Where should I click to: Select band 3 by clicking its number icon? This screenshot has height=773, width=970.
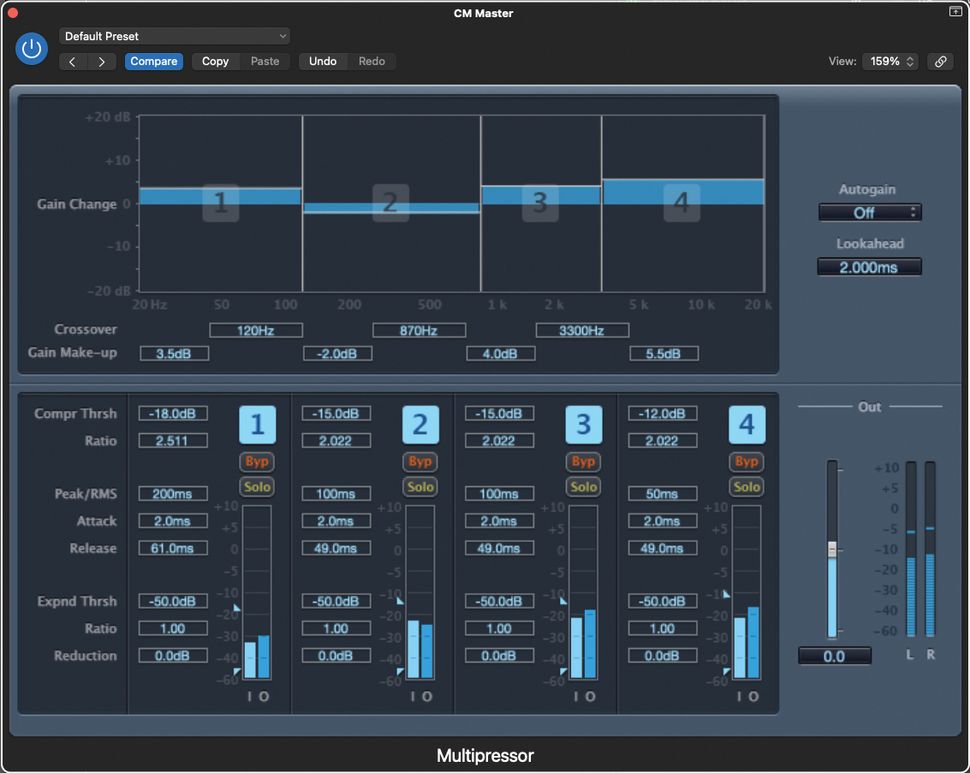click(x=583, y=424)
